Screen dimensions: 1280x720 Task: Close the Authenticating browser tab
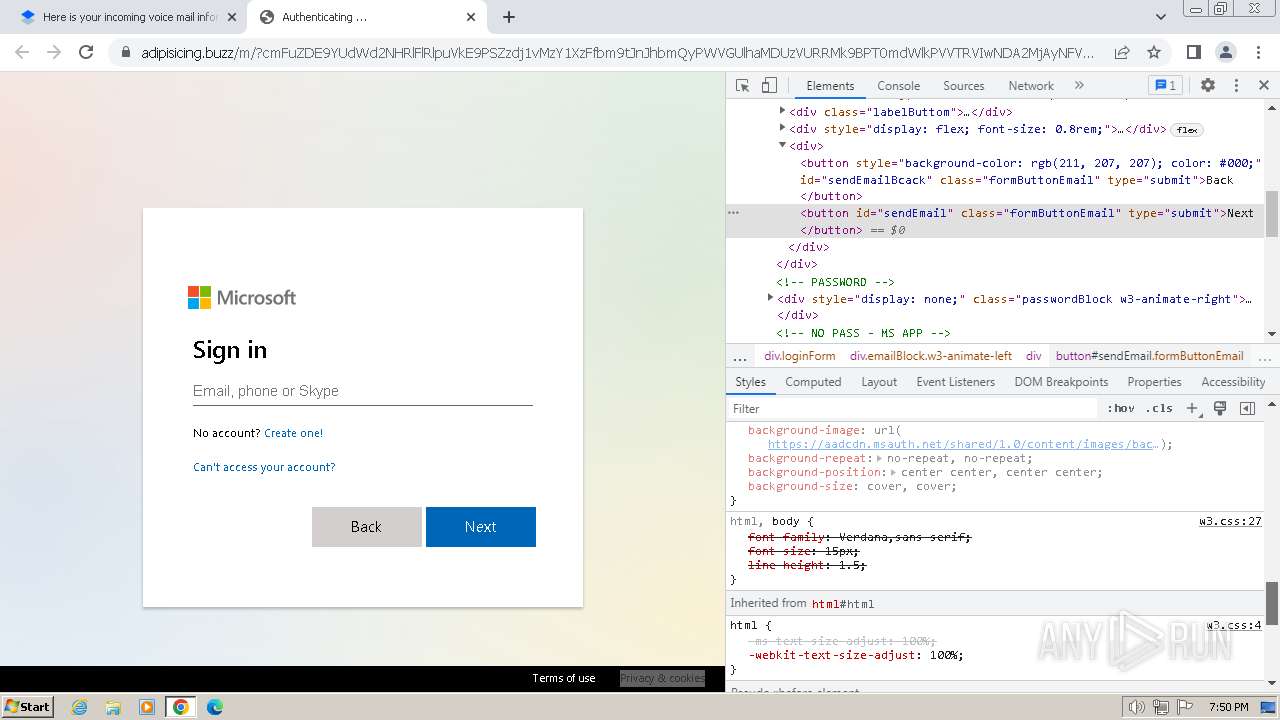[x=471, y=17]
